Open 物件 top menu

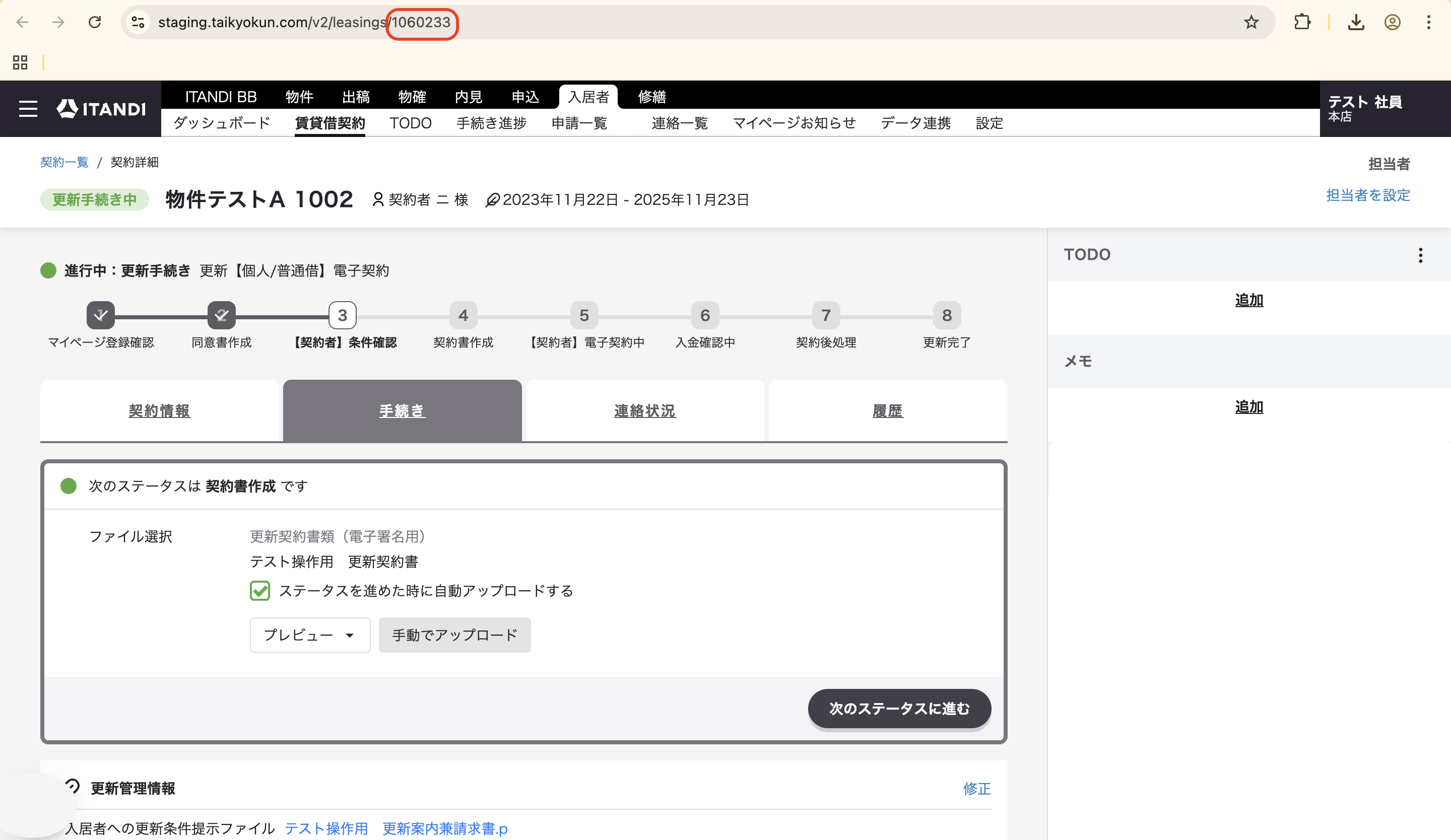(x=299, y=97)
